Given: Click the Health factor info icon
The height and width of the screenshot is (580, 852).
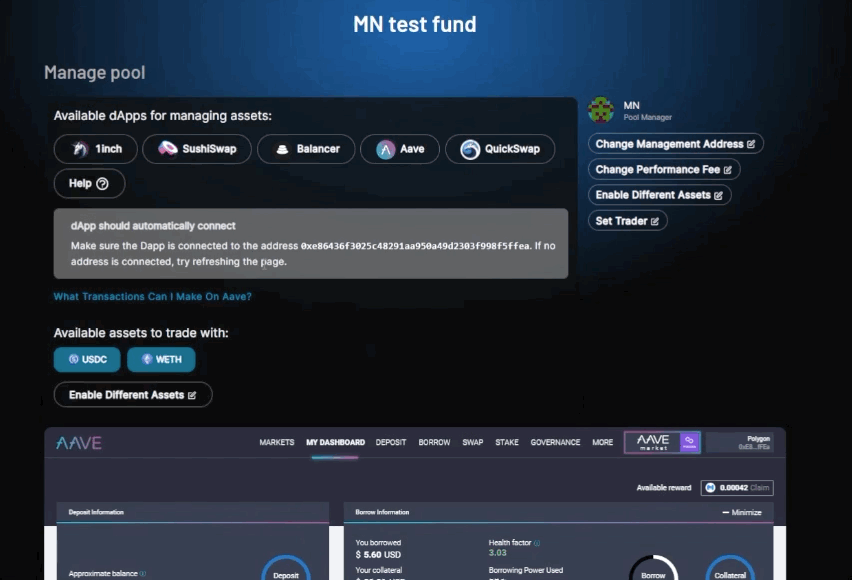Looking at the screenshot, I should [537, 543].
